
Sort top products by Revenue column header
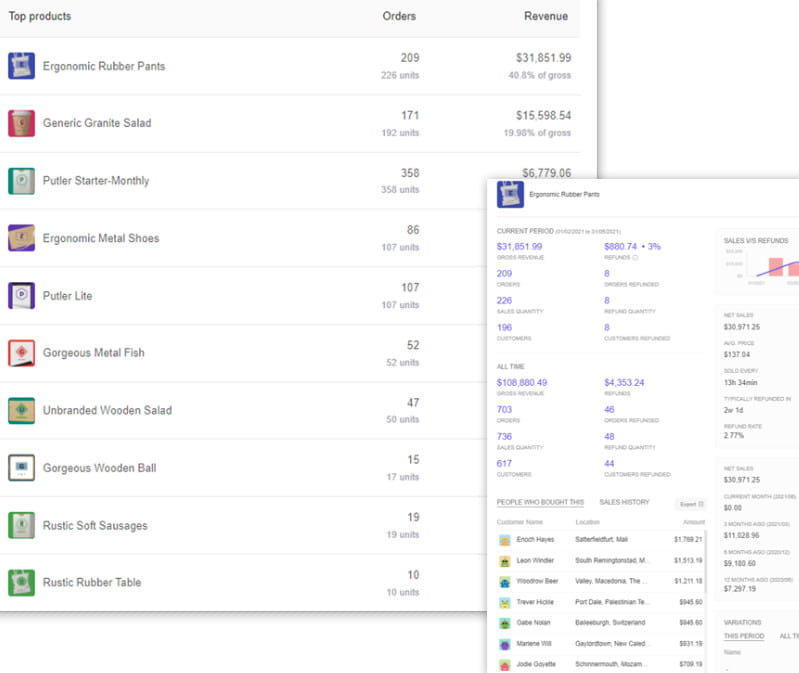[x=545, y=16]
